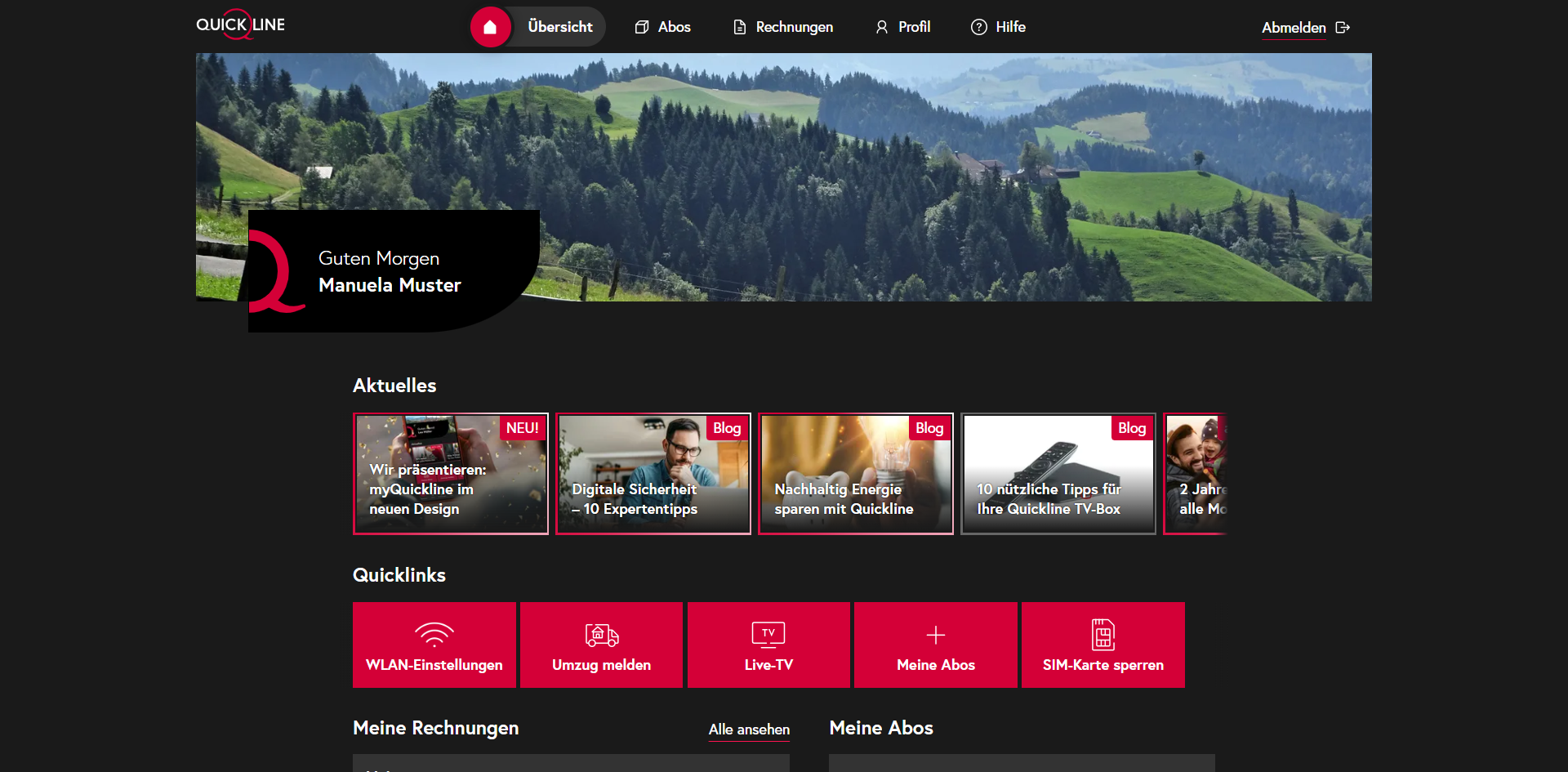Click the TV screen icon
This screenshot has width=1568, height=772.
[768, 634]
